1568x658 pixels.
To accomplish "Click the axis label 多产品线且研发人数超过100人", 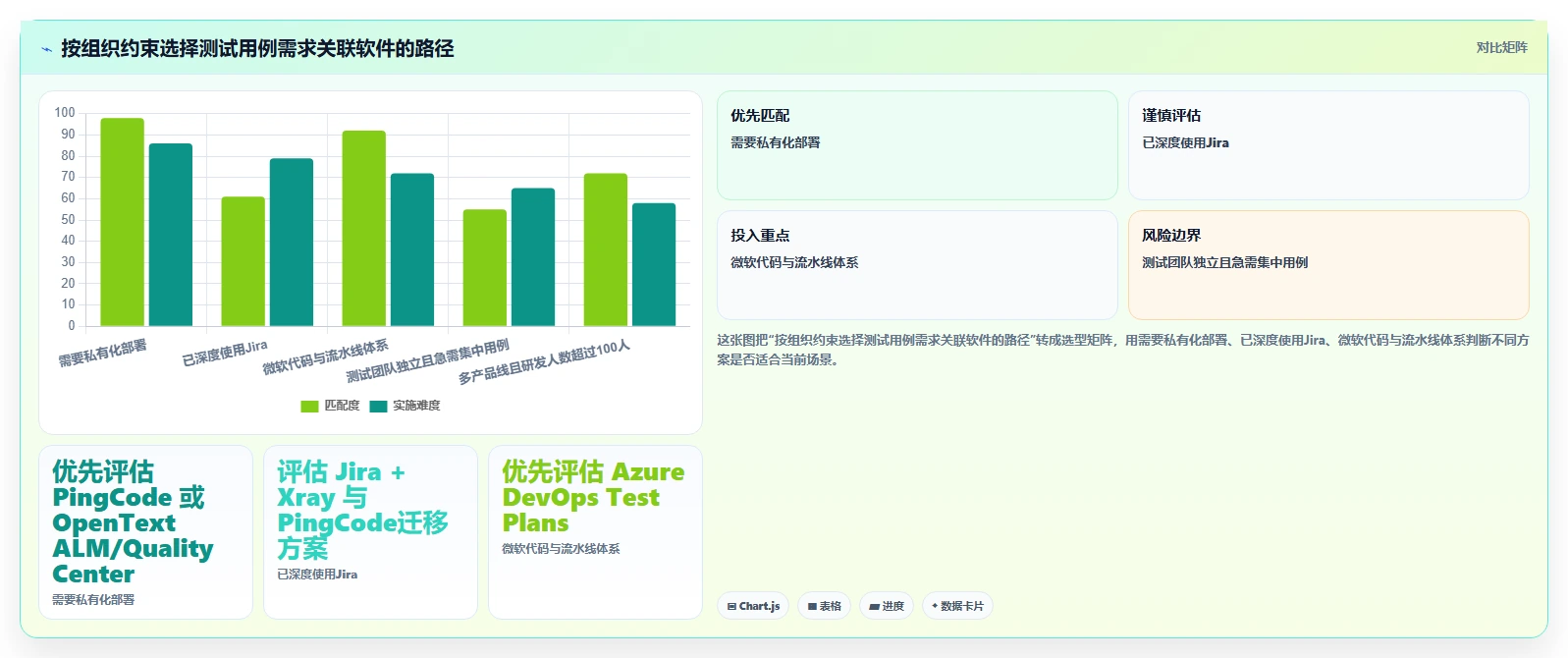I will click(x=545, y=362).
